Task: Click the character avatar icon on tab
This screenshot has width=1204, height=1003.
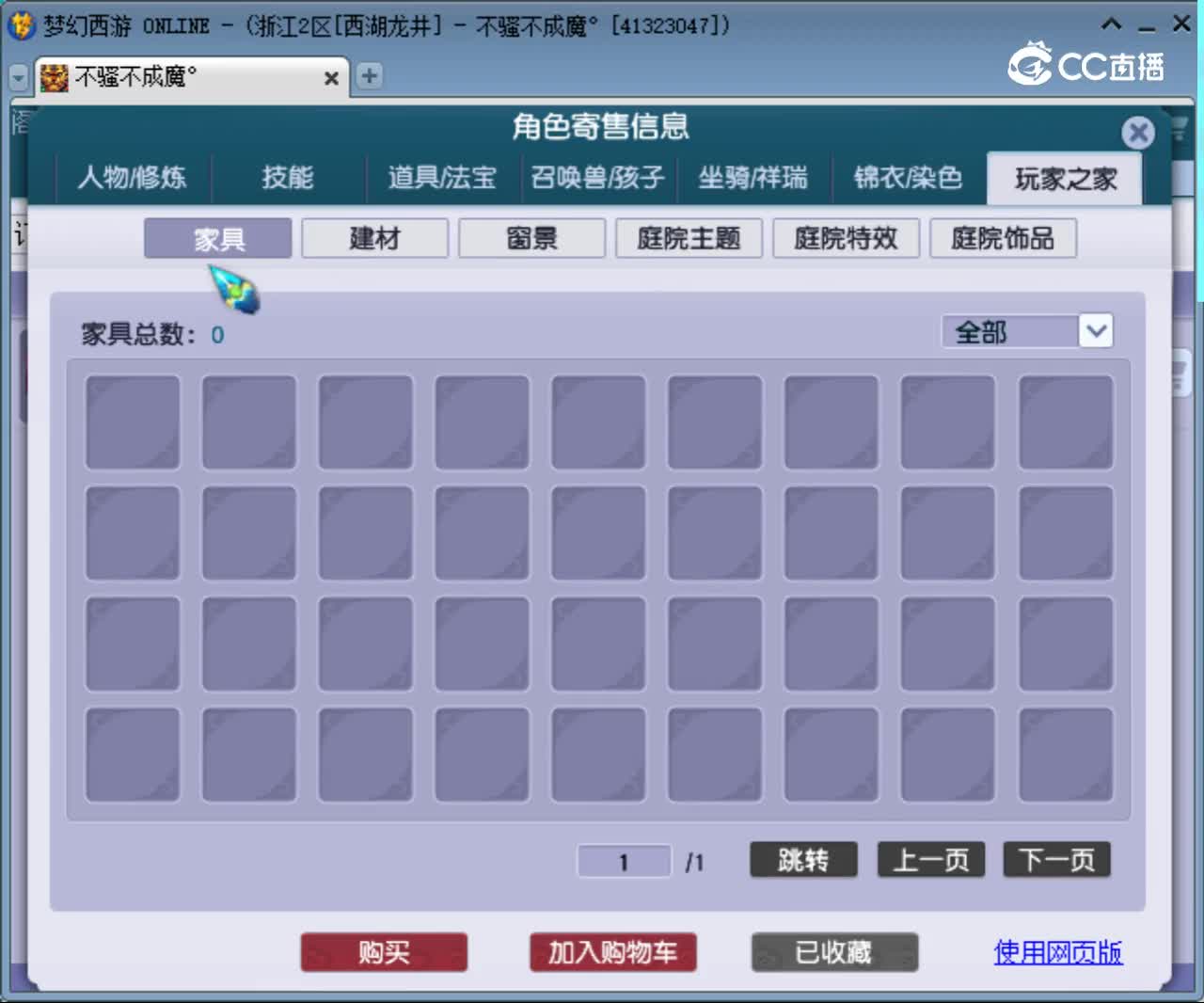Action: (55, 77)
